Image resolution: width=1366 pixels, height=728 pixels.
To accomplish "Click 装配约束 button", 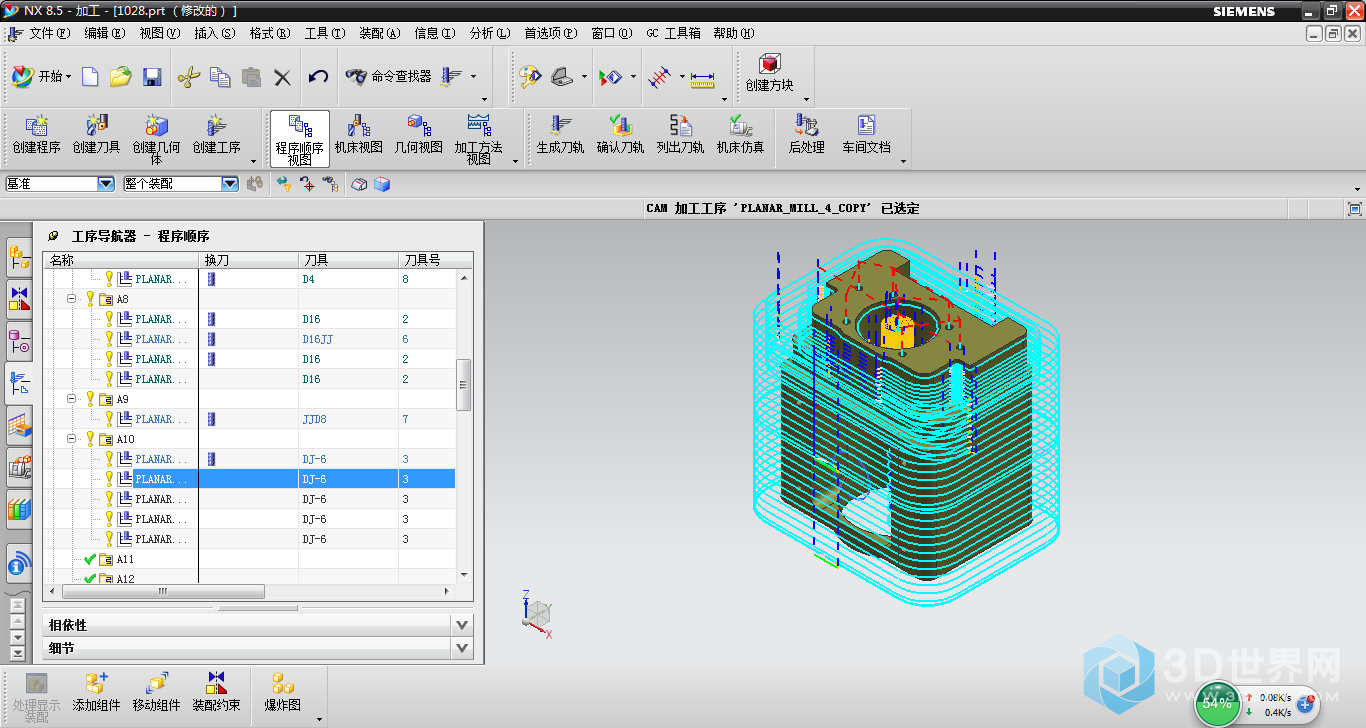I will (x=216, y=693).
